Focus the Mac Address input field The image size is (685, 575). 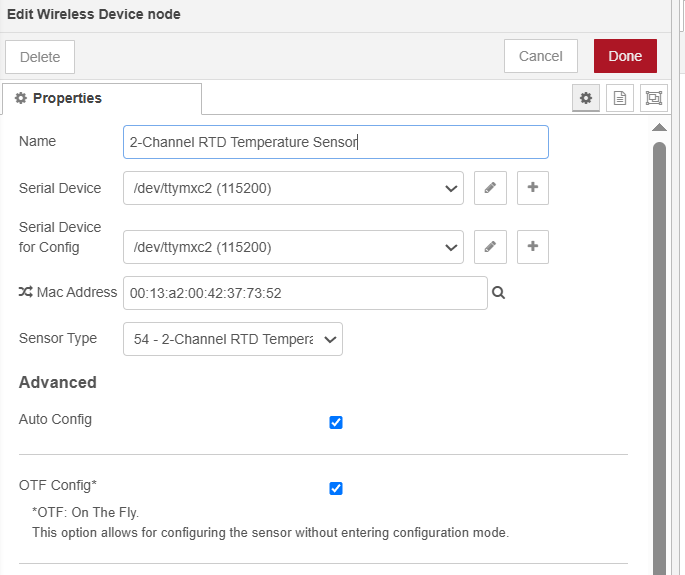(x=305, y=293)
